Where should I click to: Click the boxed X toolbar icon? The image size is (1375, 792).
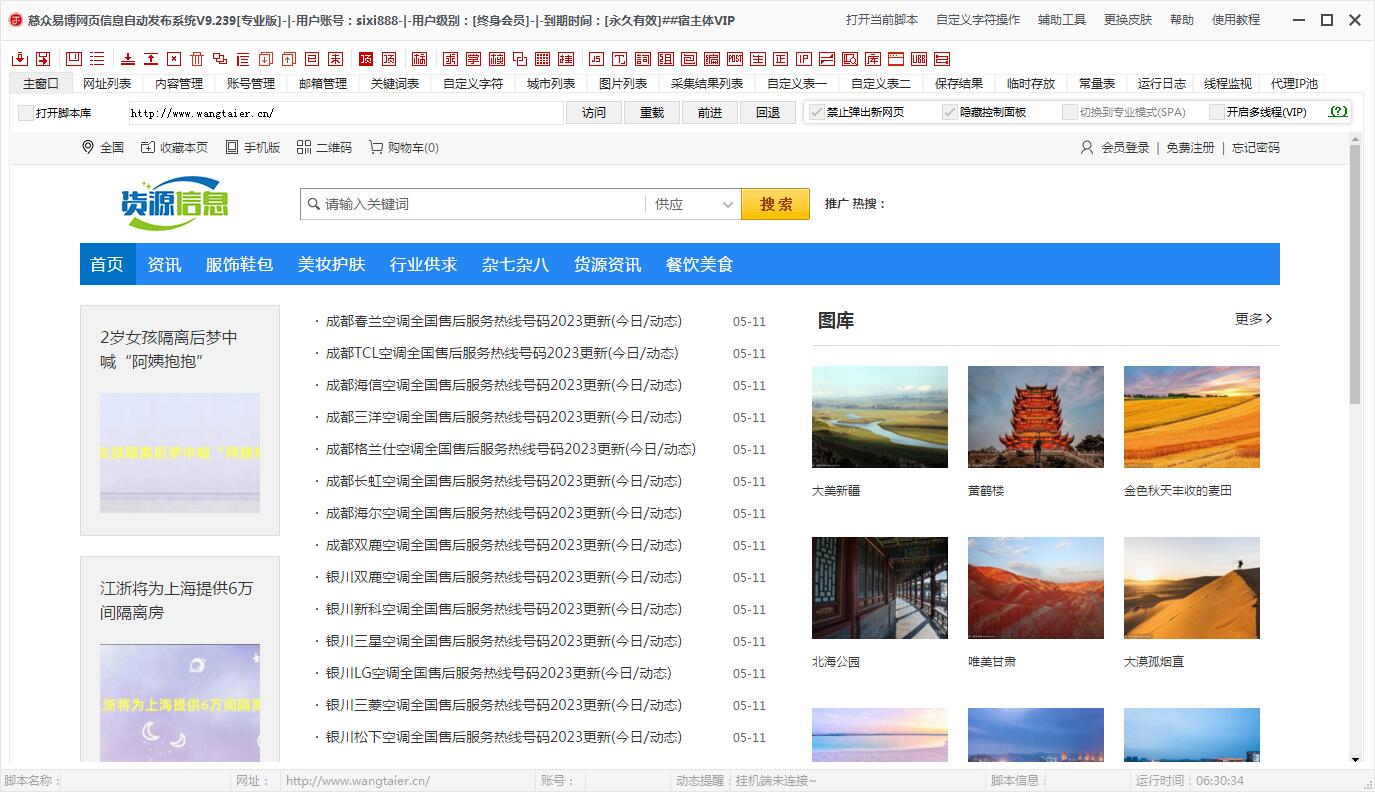coord(174,59)
